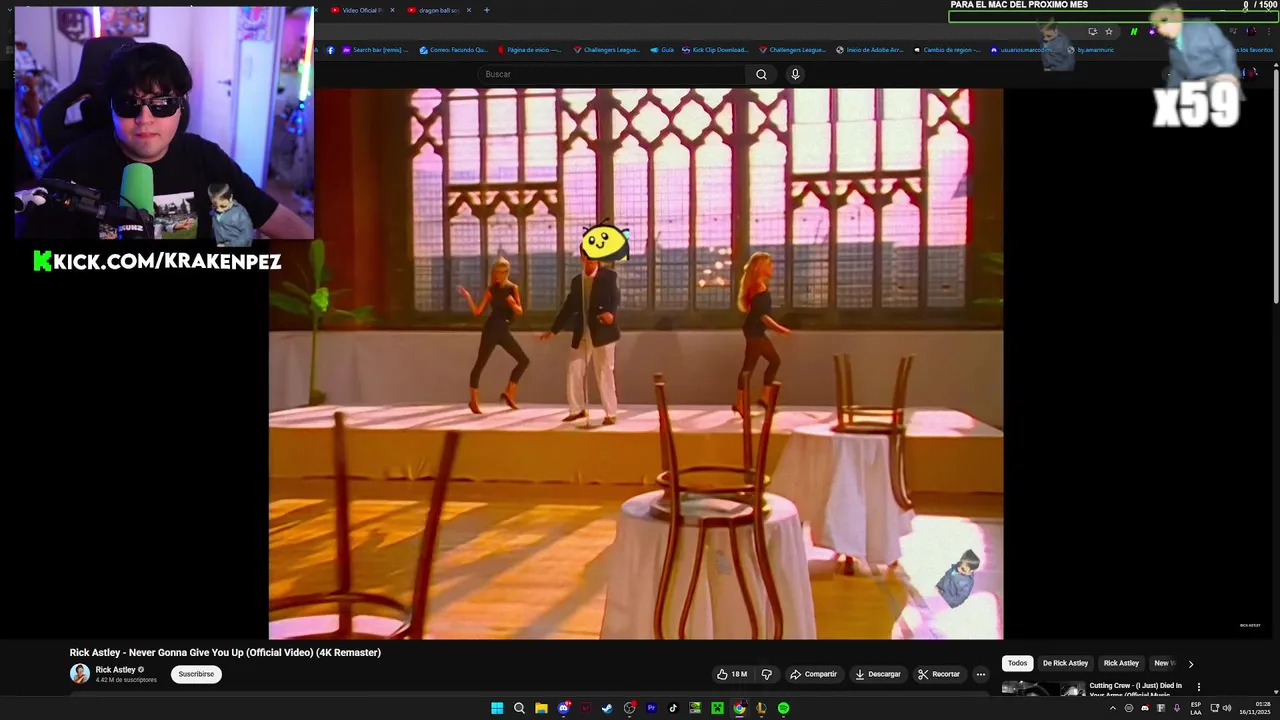Open the tray microphone status icon

pos(1177,708)
